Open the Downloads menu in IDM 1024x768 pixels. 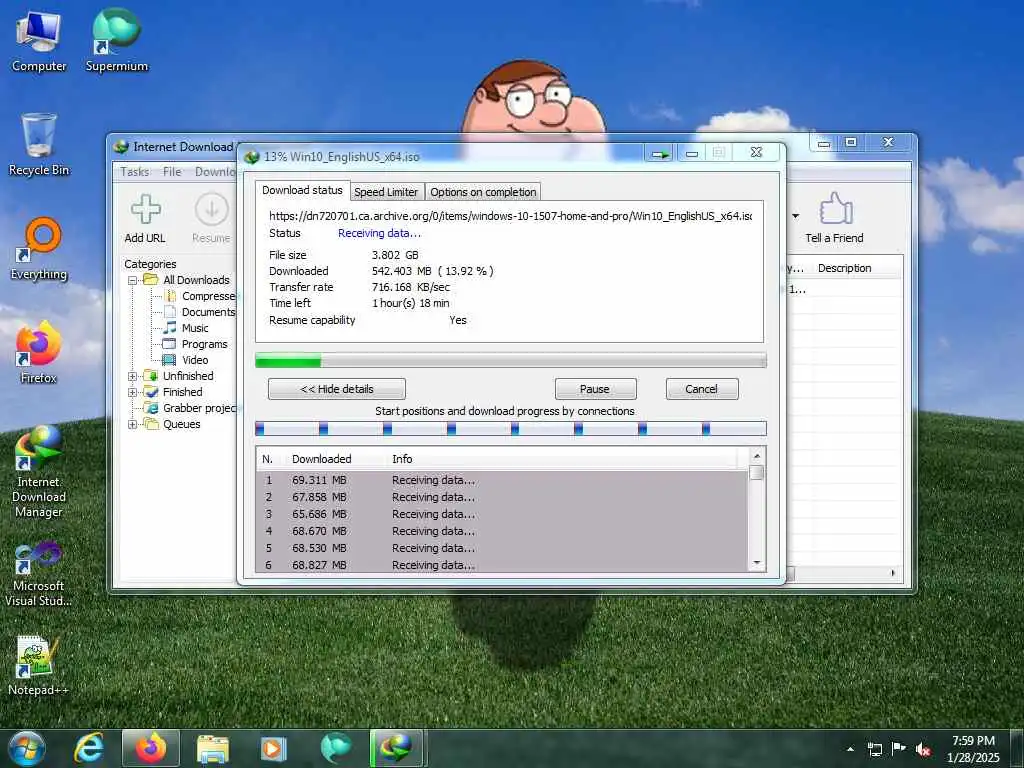(216, 172)
